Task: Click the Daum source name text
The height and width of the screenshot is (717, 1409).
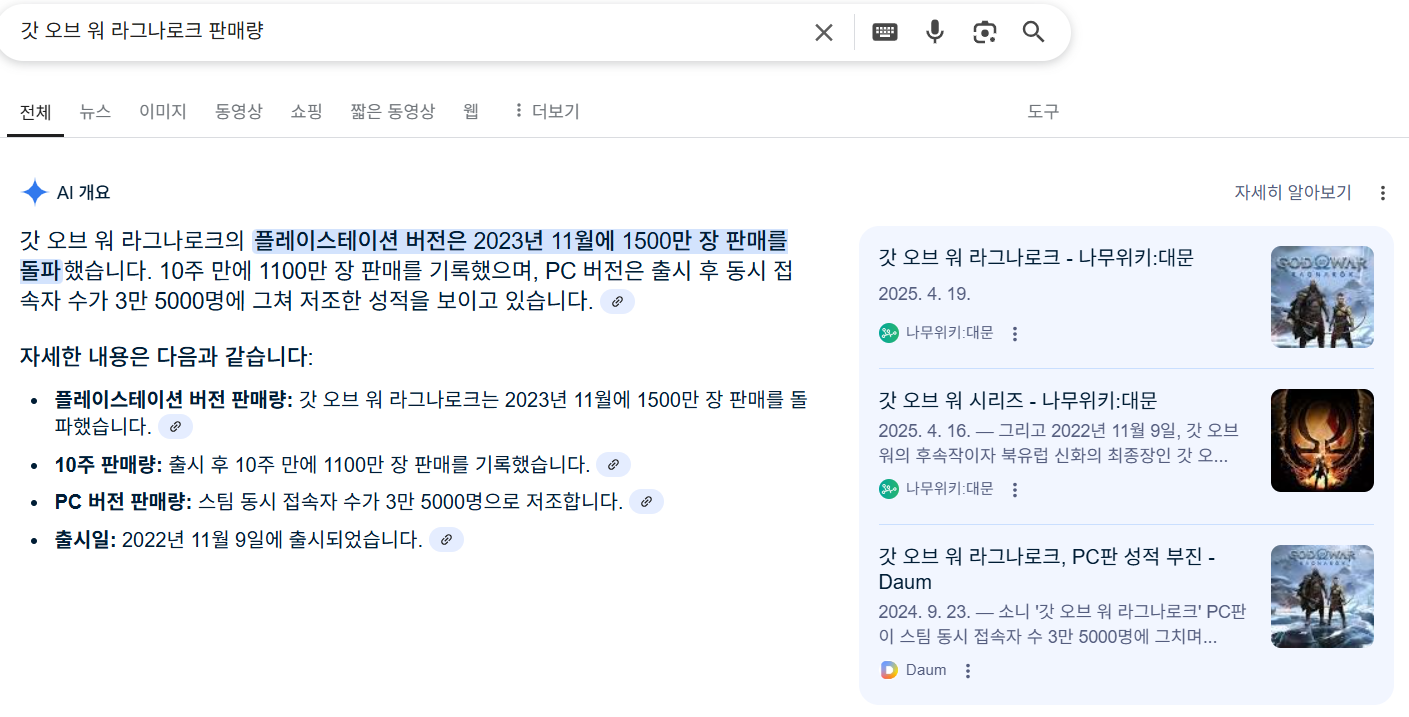Action: [926, 670]
